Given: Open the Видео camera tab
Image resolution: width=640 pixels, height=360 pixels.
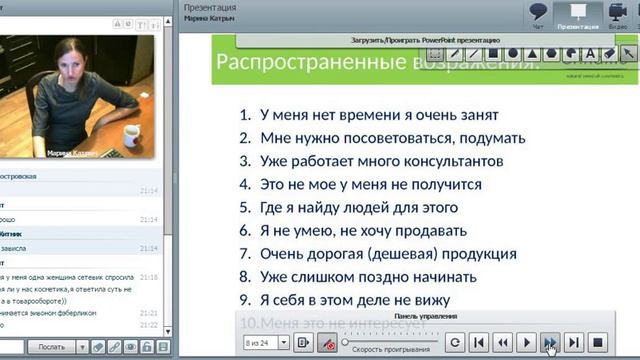Looking at the screenshot, I should (618, 16).
